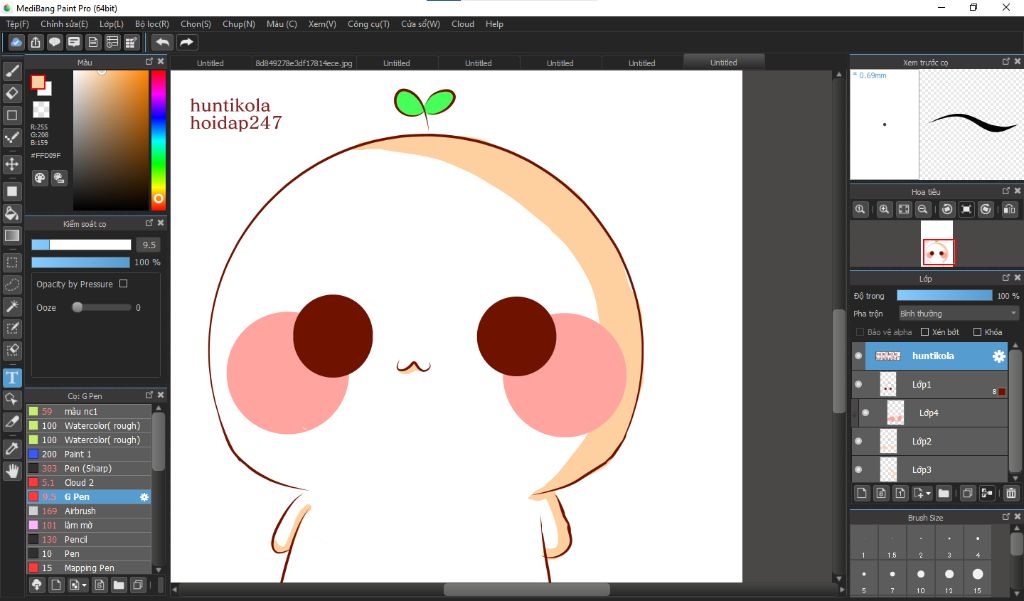This screenshot has width=1024, height=601.
Task: Adjust the Độ trong layer opacity slider
Action: click(x=944, y=296)
